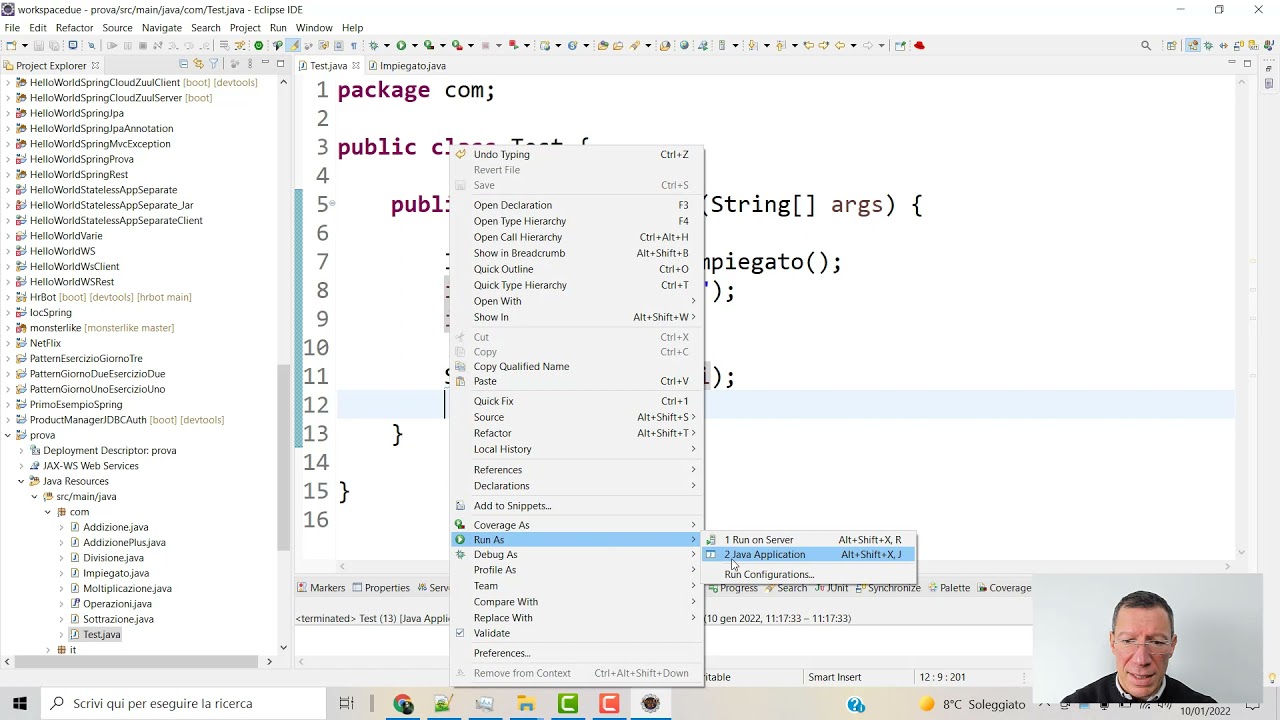This screenshot has width=1280, height=720.
Task: Click the Windows Start button
Action: pos(19,704)
